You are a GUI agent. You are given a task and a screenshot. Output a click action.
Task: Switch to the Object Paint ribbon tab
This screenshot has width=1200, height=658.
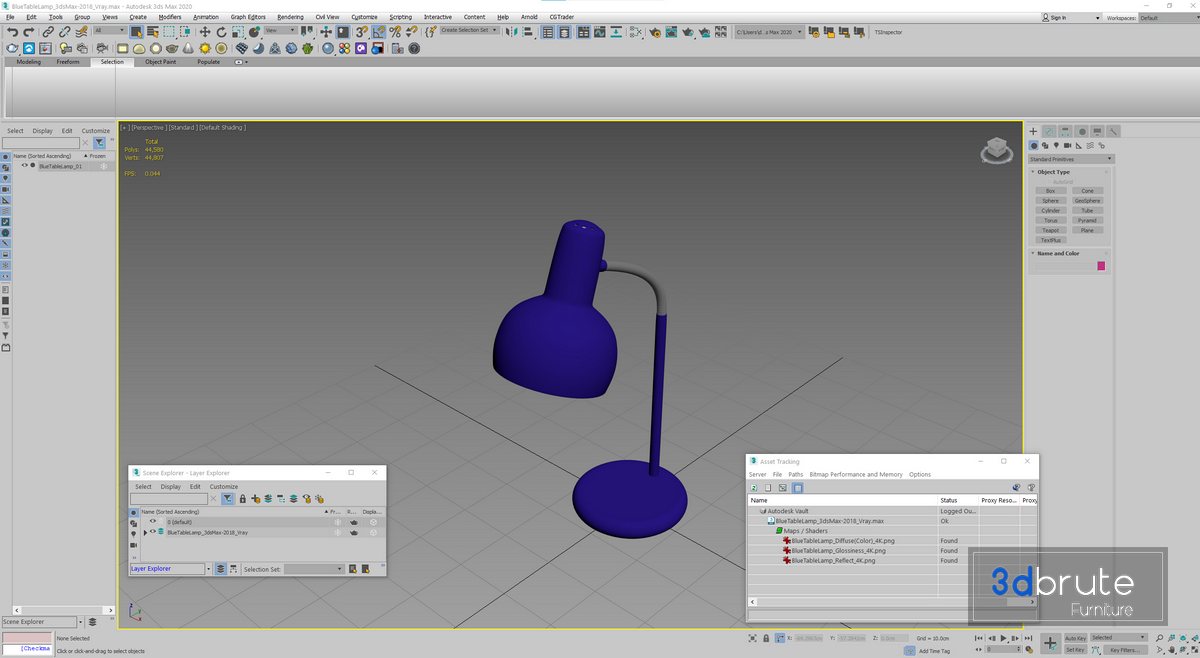(x=160, y=62)
